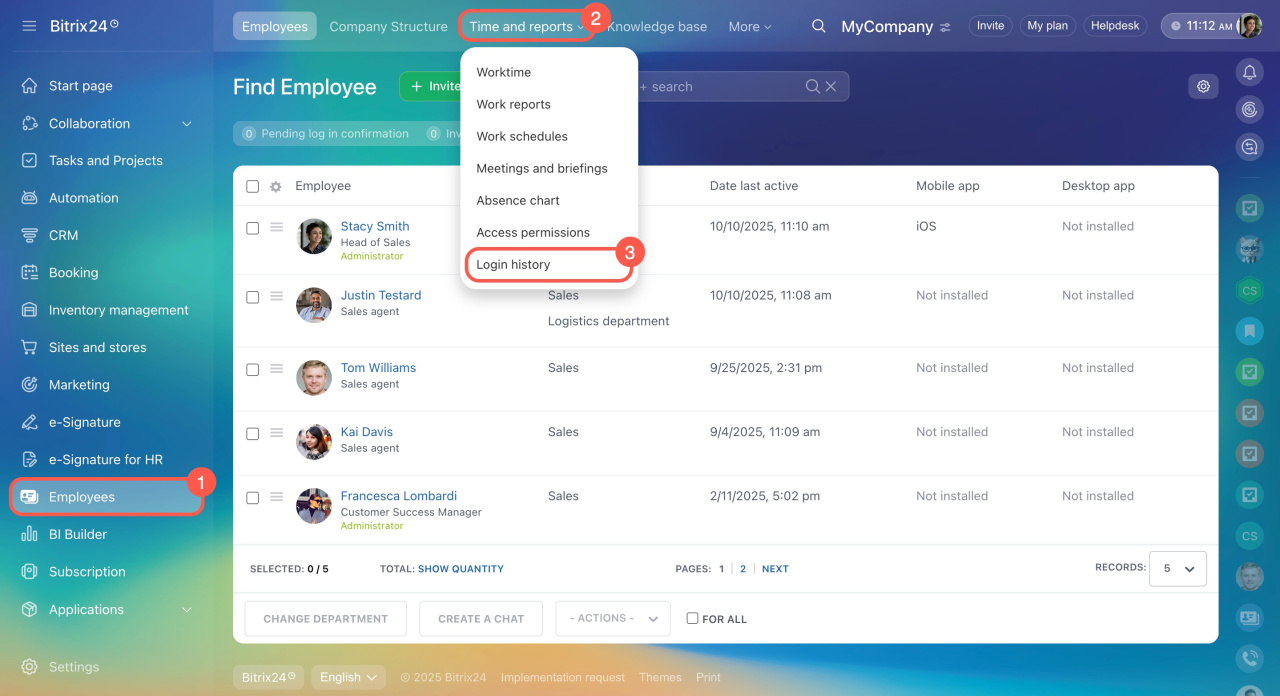Choose Absence chart in dropdown menu
Screen dimensions: 1280x696
click(x=518, y=201)
